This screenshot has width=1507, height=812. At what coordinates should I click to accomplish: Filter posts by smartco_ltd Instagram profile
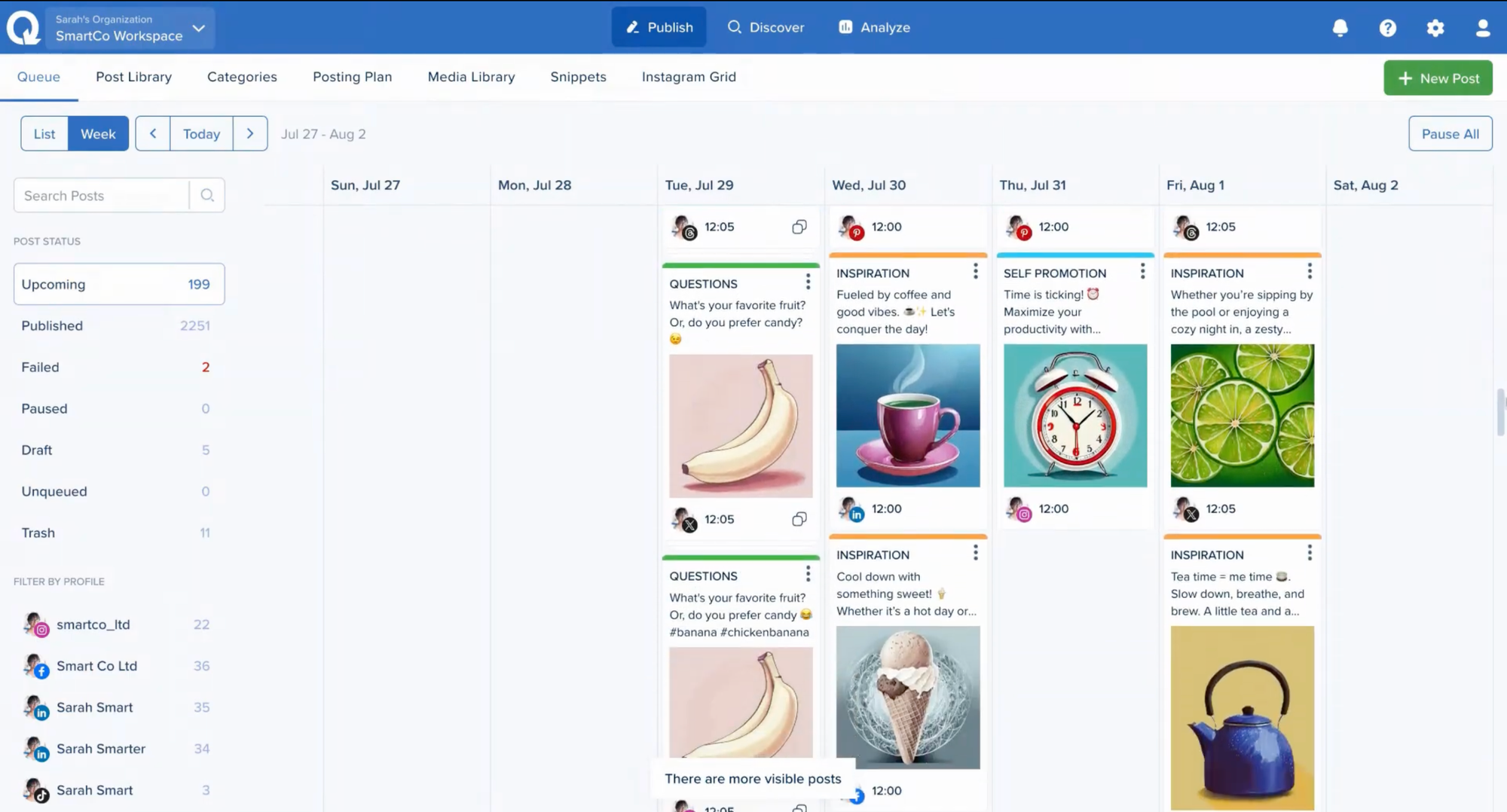93,624
